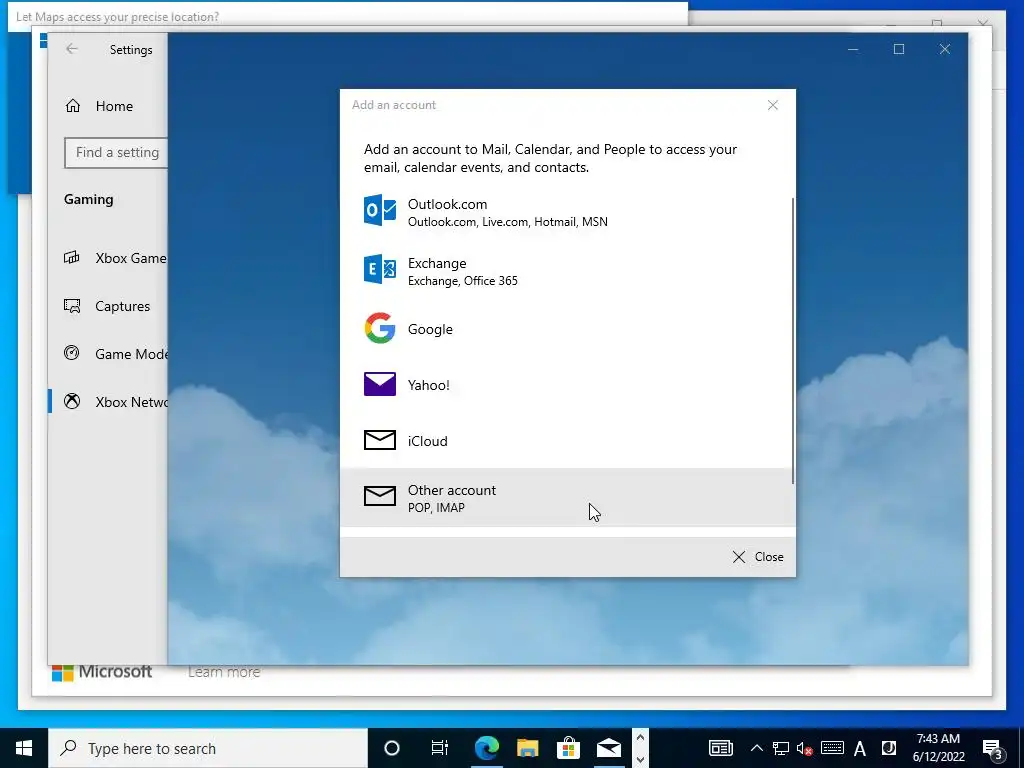
Task: Click the taskbar scroll down arrow
Action: 640,759
